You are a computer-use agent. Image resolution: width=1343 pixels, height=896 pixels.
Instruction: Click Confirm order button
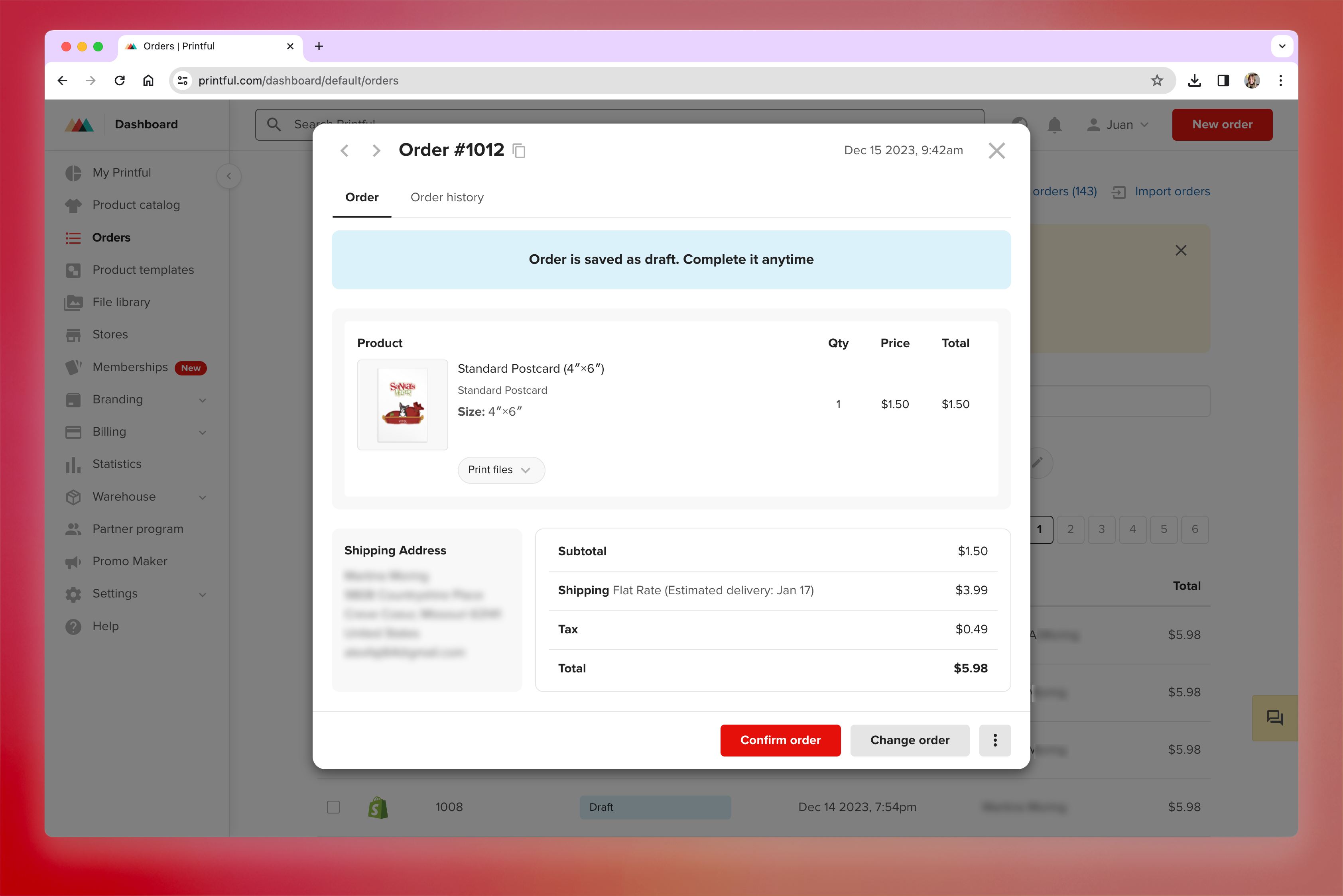pyautogui.click(x=780, y=740)
